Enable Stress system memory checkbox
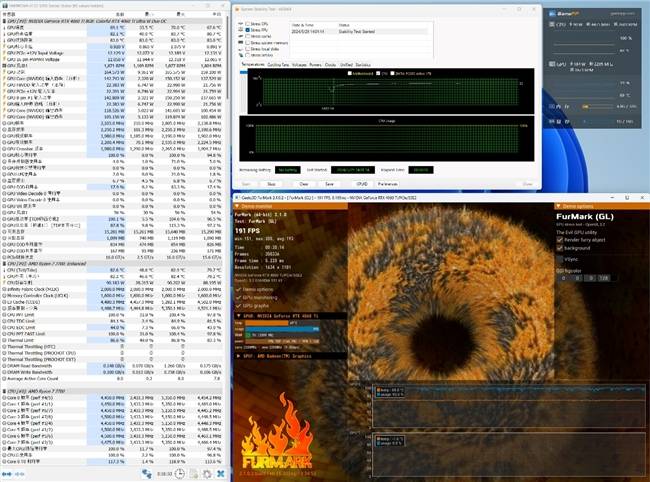 (x=247, y=42)
